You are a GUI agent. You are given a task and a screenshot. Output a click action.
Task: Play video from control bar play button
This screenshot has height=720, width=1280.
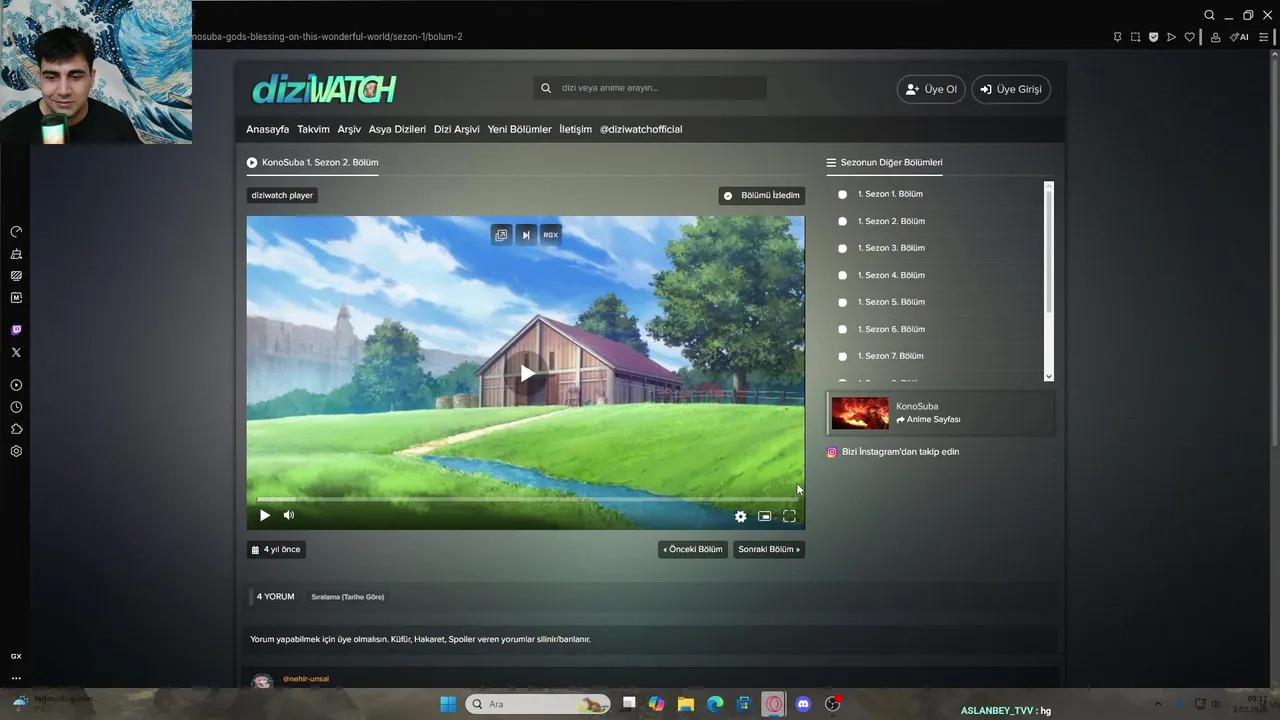point(264,515)
